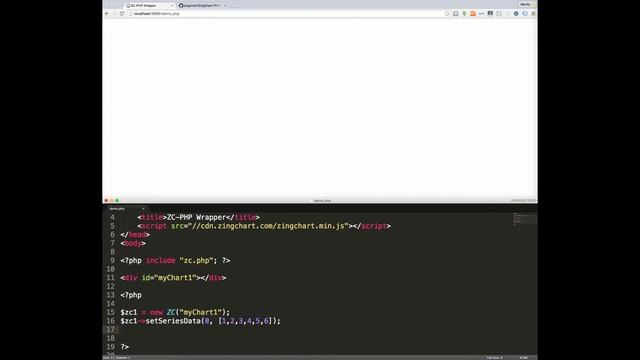
Task: Click the Line/Column indicator in status bar
Action: [x=117, y=358]
